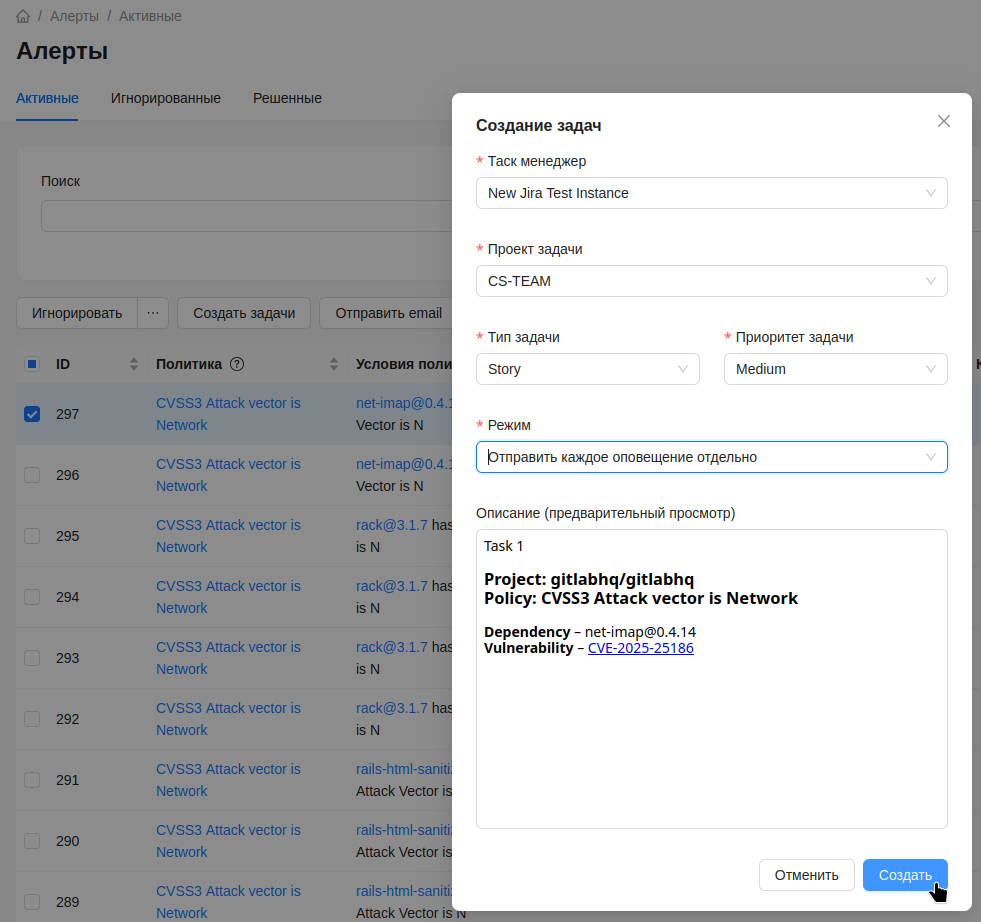The height and width of the screenshot is (922, 981).
Task: Open the Проект задачи dropdown showing CS-TEAM
Action: point(711,281)
